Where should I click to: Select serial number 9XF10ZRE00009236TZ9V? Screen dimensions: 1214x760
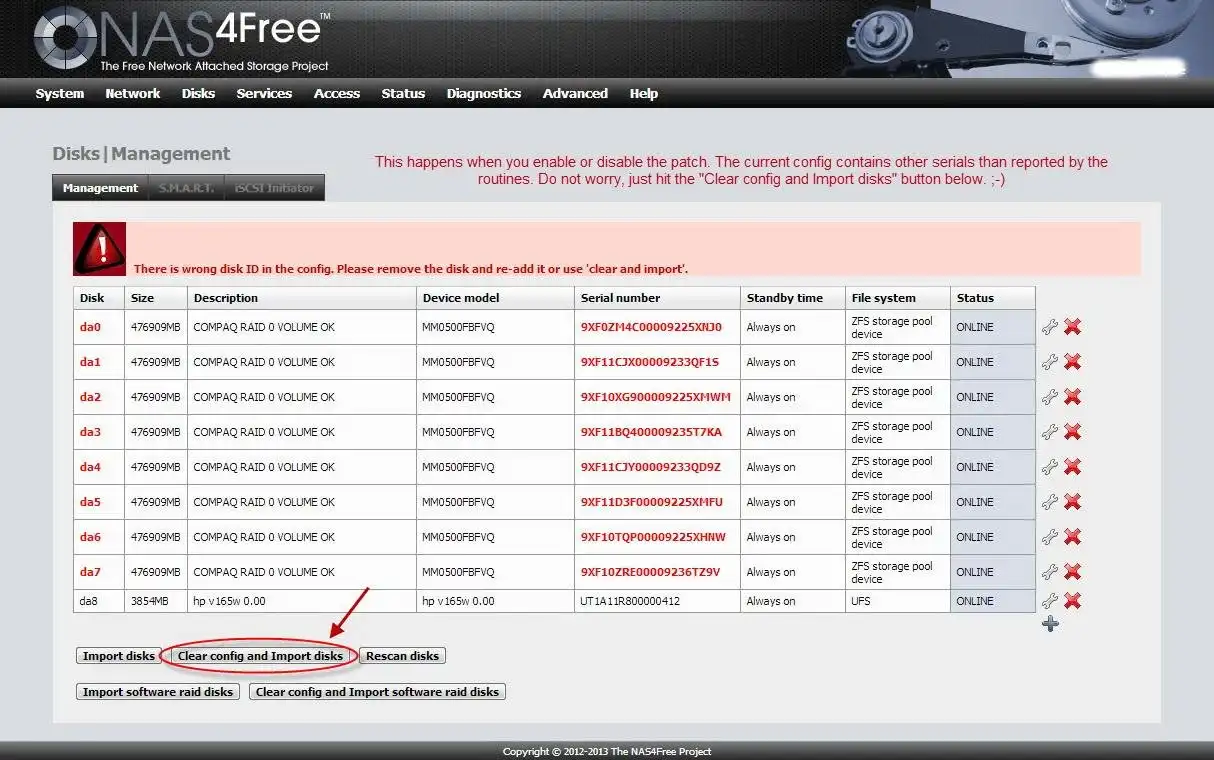coord(650,572)
